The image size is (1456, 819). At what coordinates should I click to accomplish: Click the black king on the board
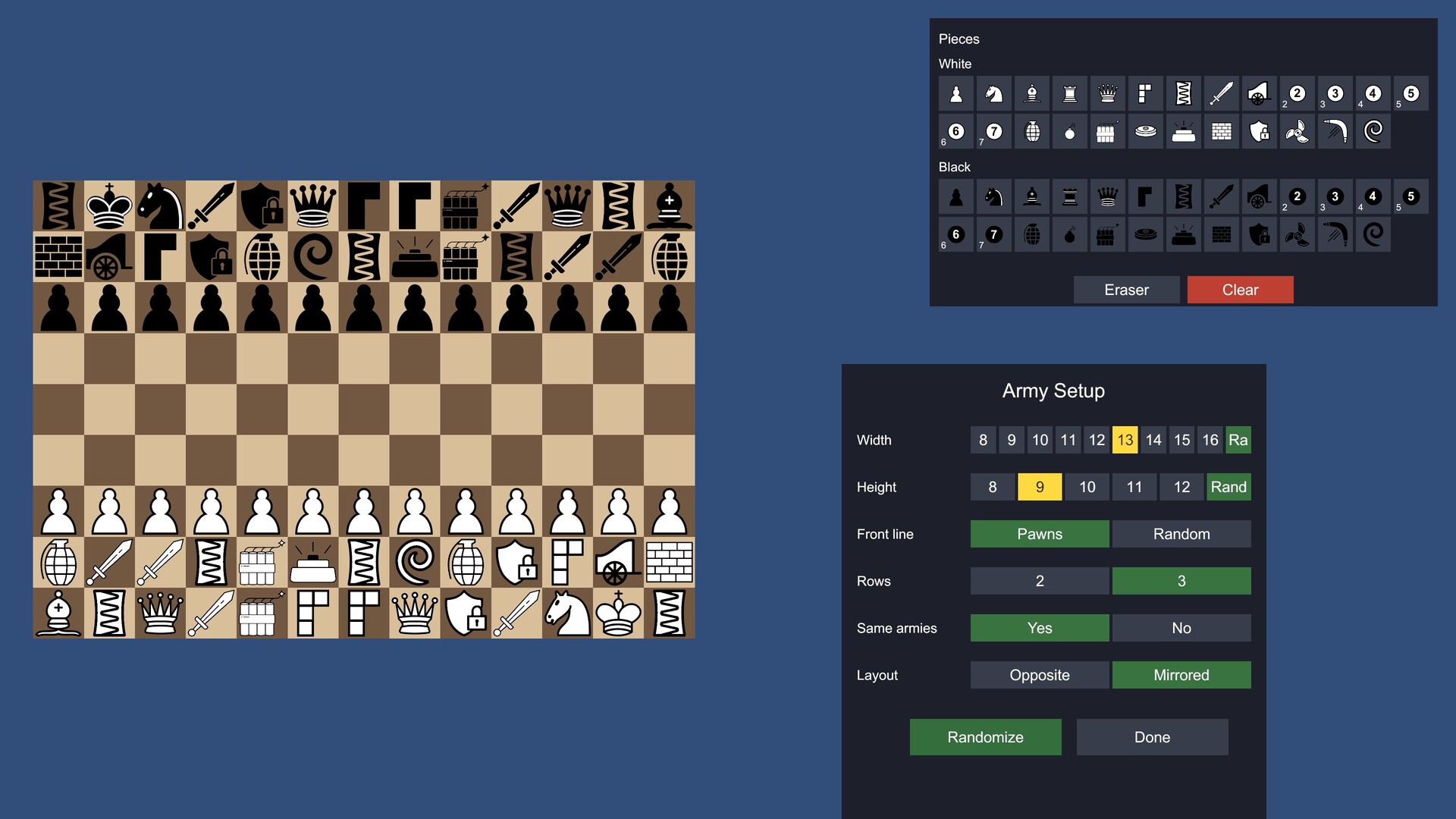tap(109, 206)
